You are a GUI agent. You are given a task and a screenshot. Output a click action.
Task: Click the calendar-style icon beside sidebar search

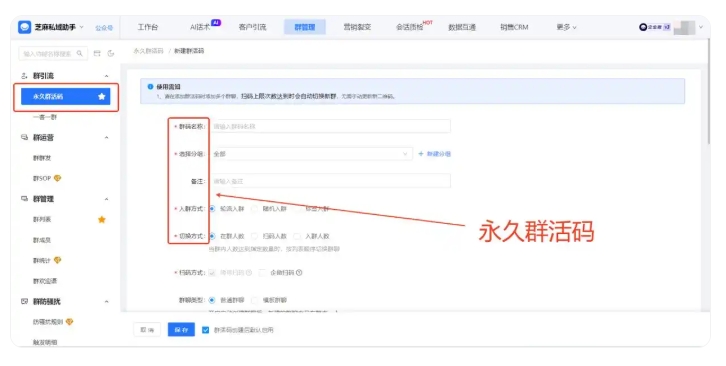tap(97, 54)
